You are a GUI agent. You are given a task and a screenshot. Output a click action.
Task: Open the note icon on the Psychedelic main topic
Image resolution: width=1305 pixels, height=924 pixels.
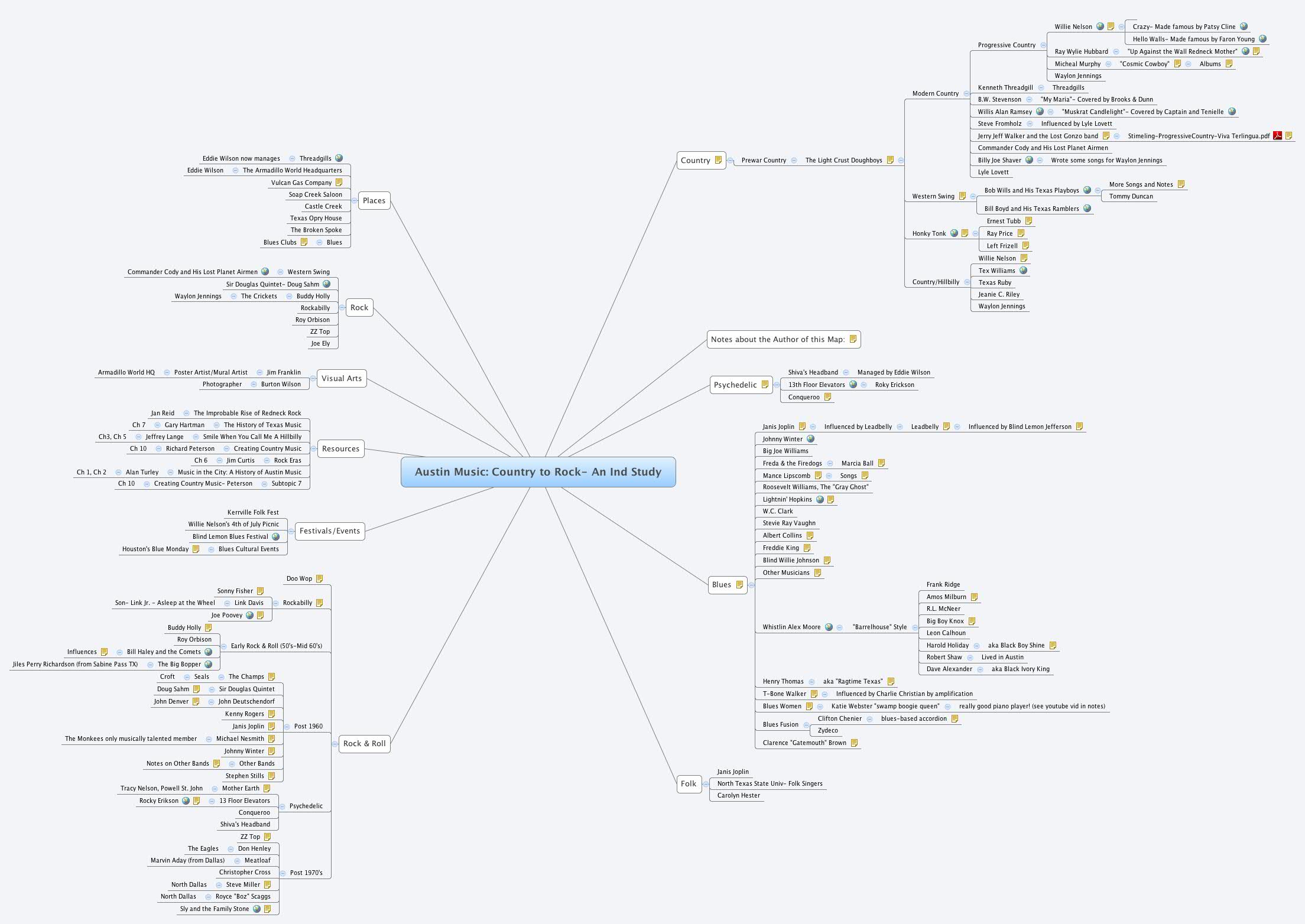click(765, 385)
